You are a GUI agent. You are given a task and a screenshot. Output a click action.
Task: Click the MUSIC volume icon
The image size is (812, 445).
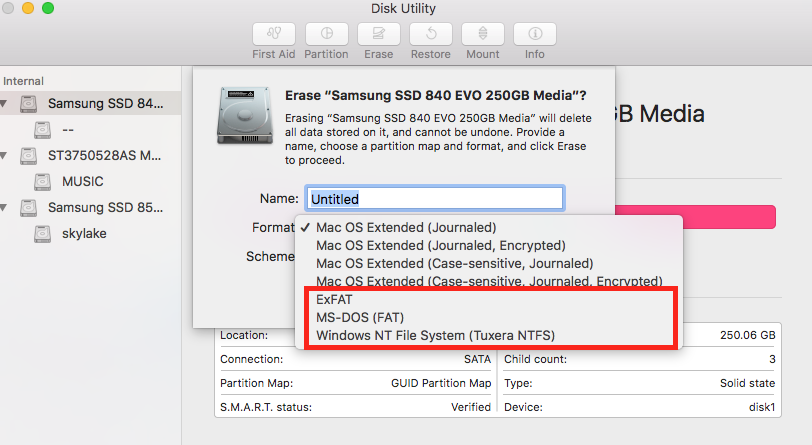coord(42,181)
